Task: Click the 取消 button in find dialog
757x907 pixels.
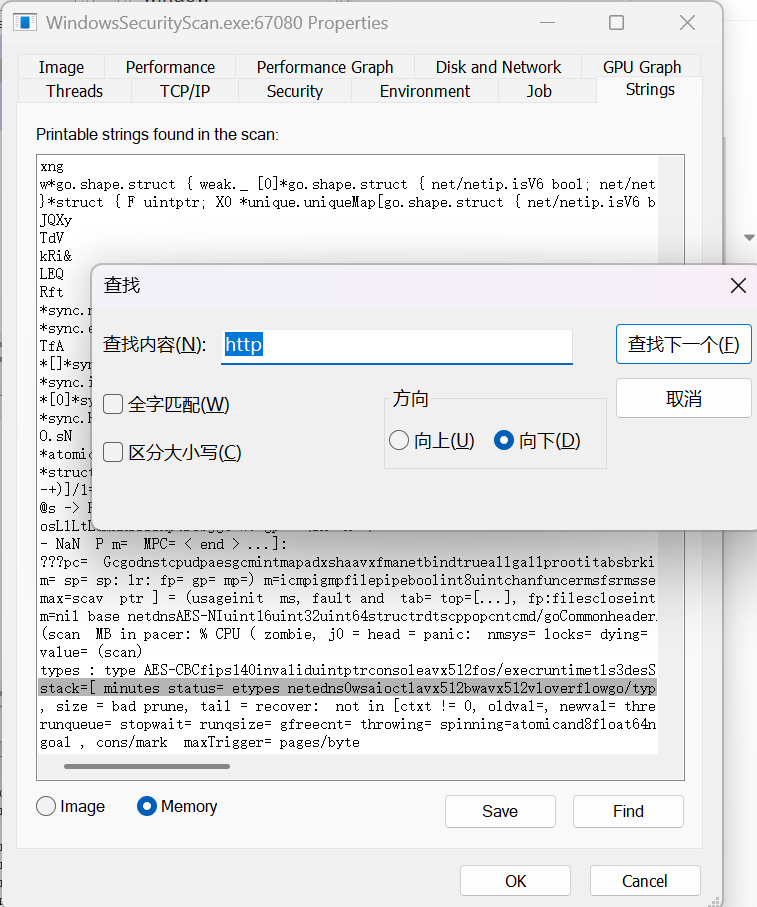Action: click(684, 399)
